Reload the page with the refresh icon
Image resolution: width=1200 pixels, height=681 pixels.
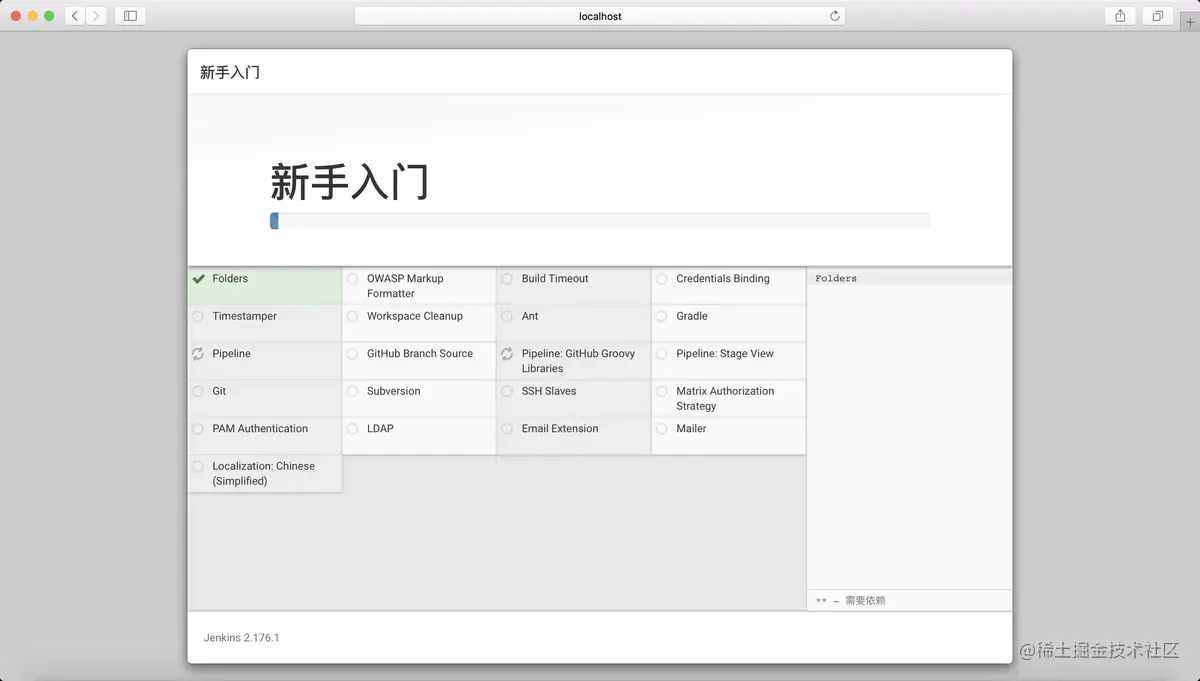[x=835, y=16]
